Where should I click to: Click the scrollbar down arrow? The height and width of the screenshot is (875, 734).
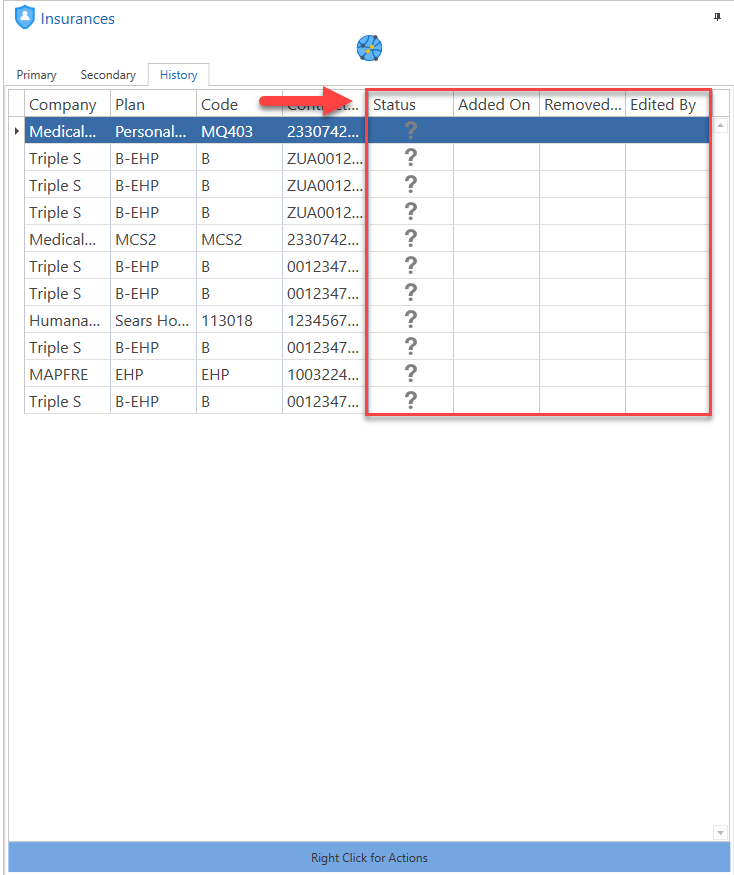point(720,833)
